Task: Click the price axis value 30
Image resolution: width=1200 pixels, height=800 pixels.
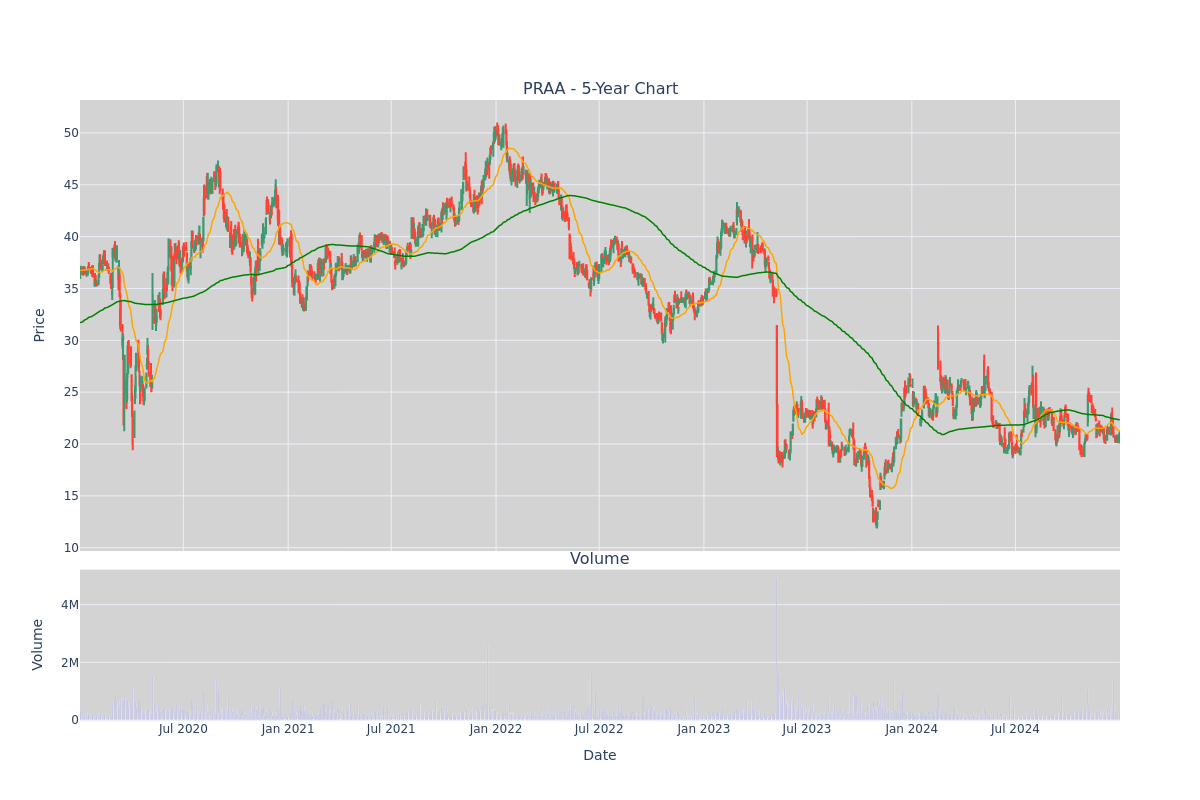Action: point(71,340)
